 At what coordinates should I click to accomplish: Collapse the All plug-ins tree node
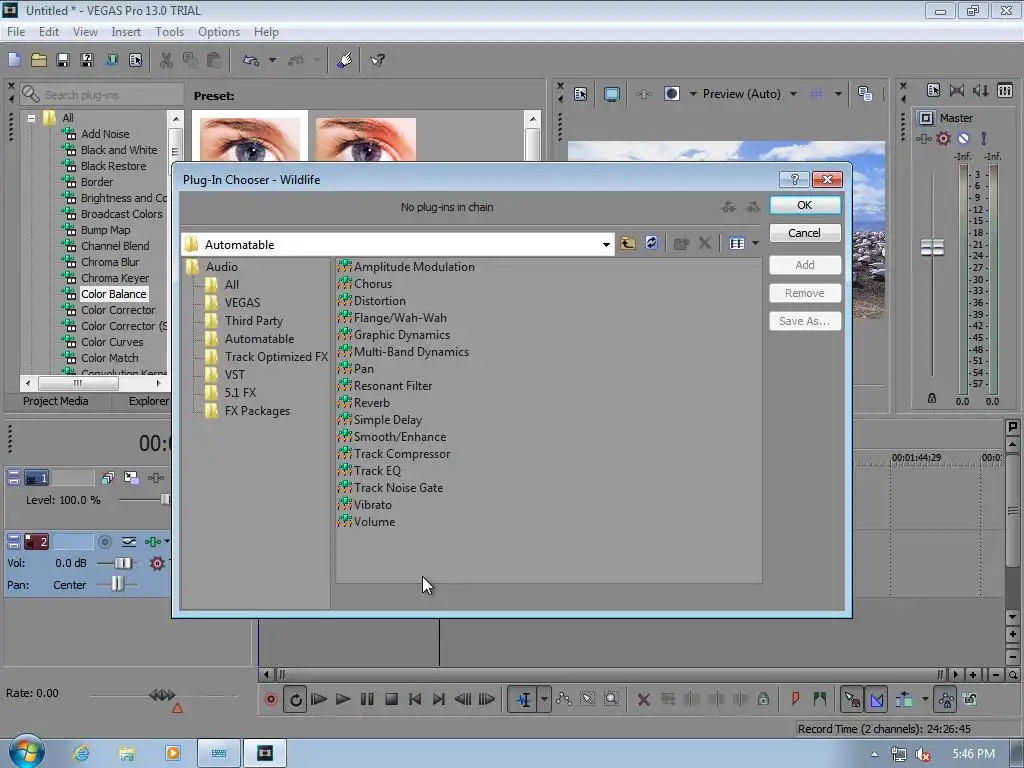[x=31, y=118]
